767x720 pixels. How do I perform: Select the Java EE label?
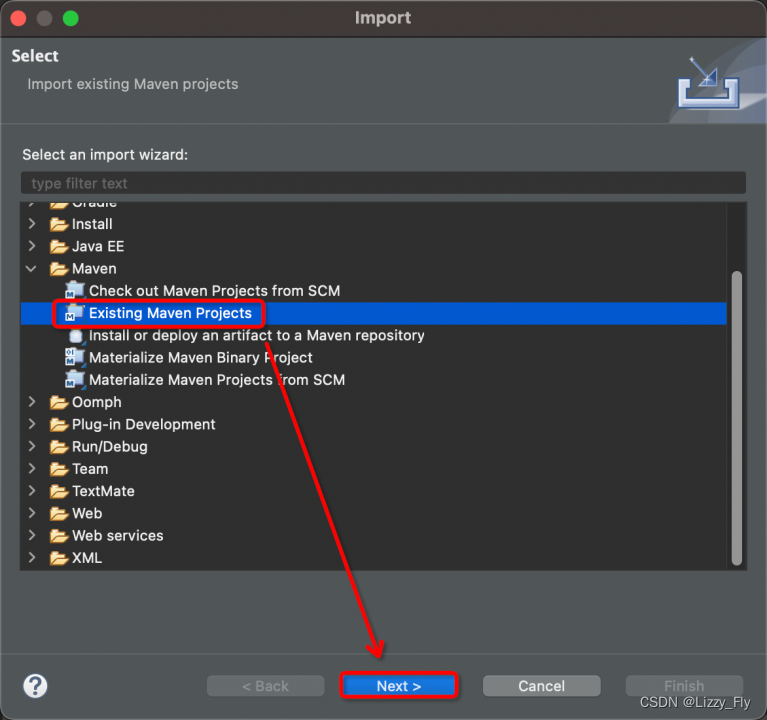pos(98,247)
